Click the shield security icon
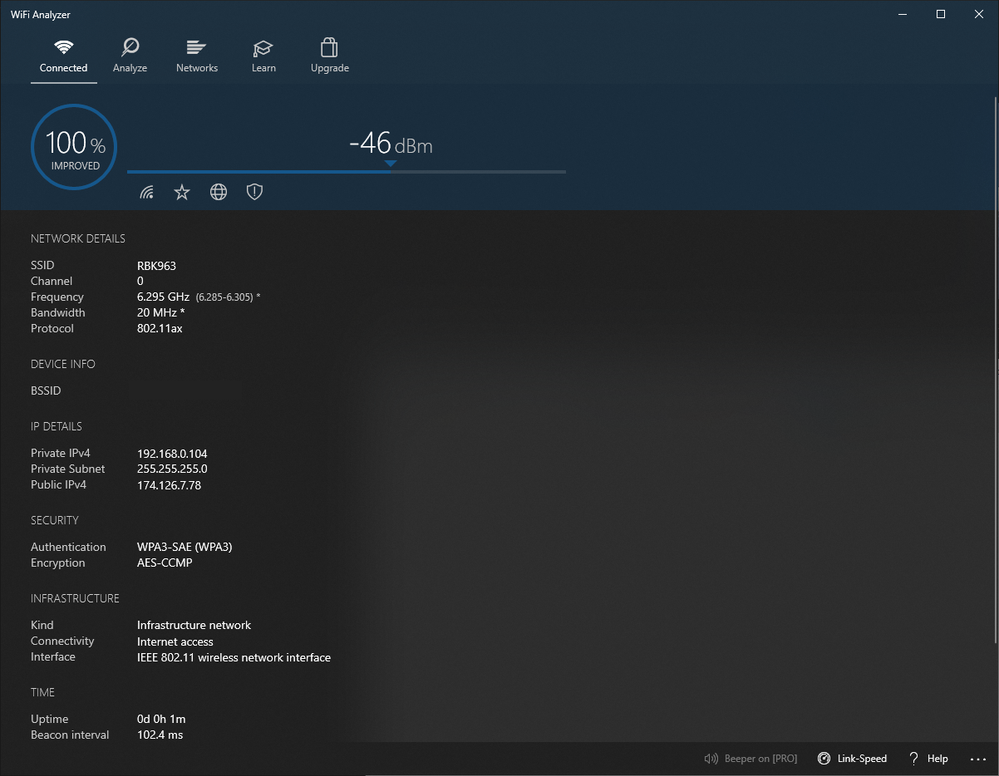 [x=255, y=192]
